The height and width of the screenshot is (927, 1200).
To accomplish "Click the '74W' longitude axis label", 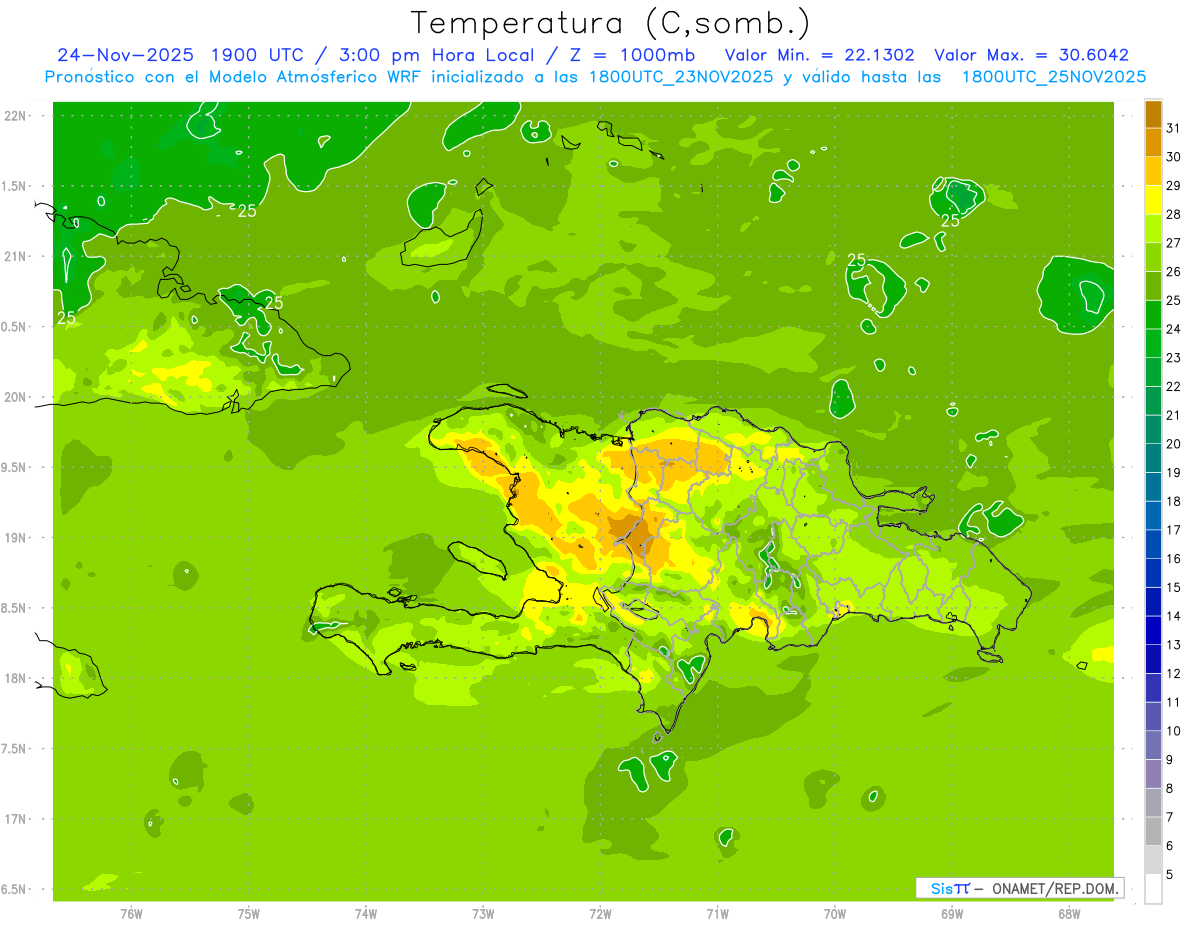I will [366, 914].
